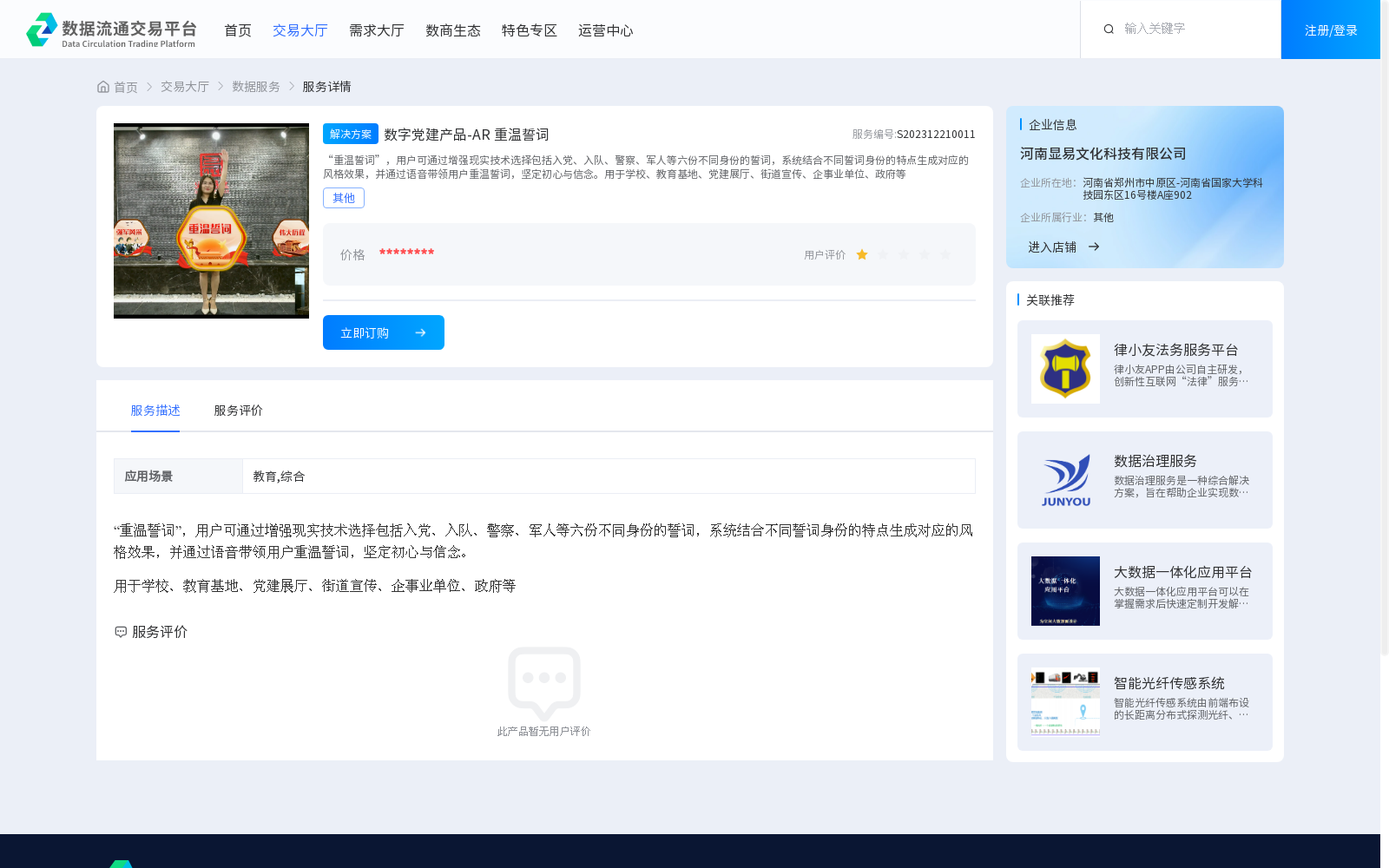This screenshot has height=868, width=1389.
Task: Click the third rating star
Action: click(x=904, y=254)
